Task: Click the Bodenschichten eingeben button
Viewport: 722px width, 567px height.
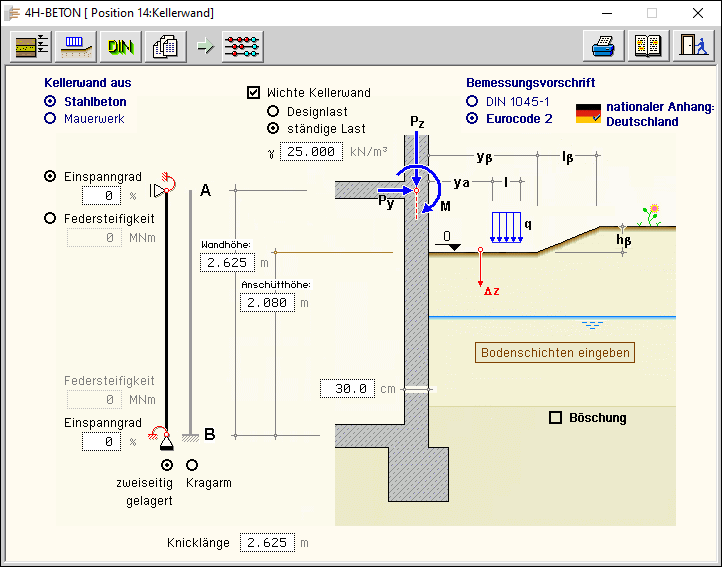Action: (x=554, y=353)
